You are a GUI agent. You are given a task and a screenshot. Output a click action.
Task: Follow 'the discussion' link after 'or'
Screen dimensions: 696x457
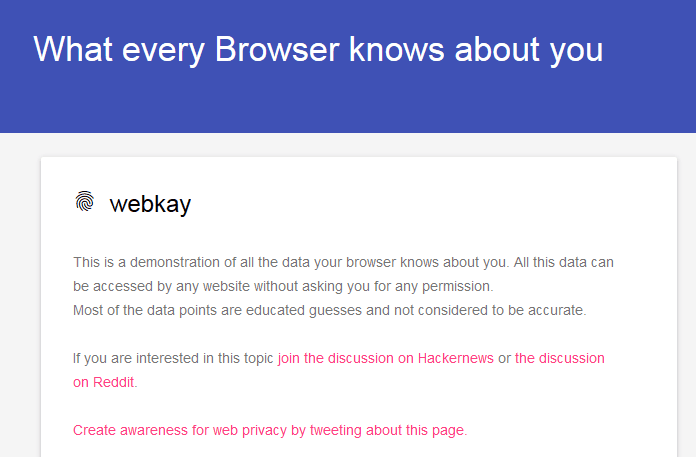(559, 358)
